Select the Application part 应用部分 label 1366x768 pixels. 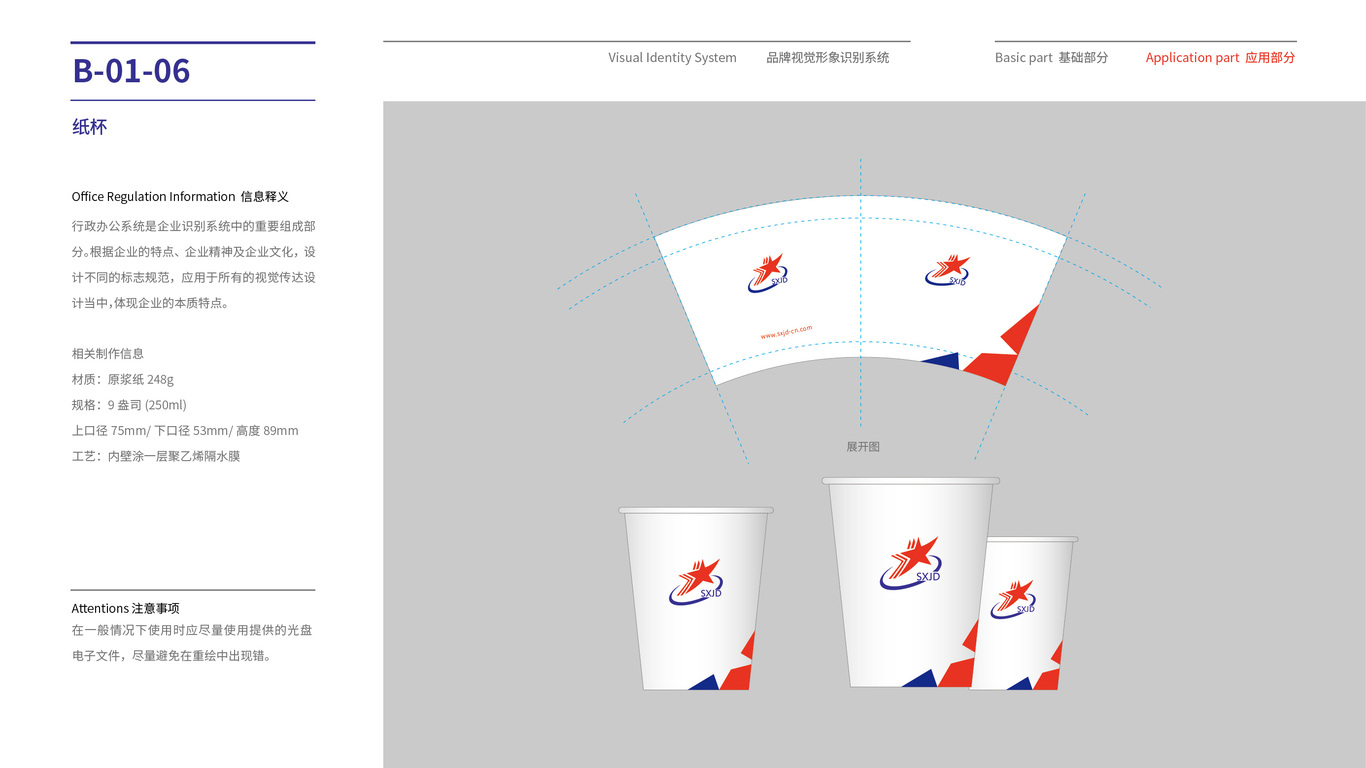pos(1220,58)
